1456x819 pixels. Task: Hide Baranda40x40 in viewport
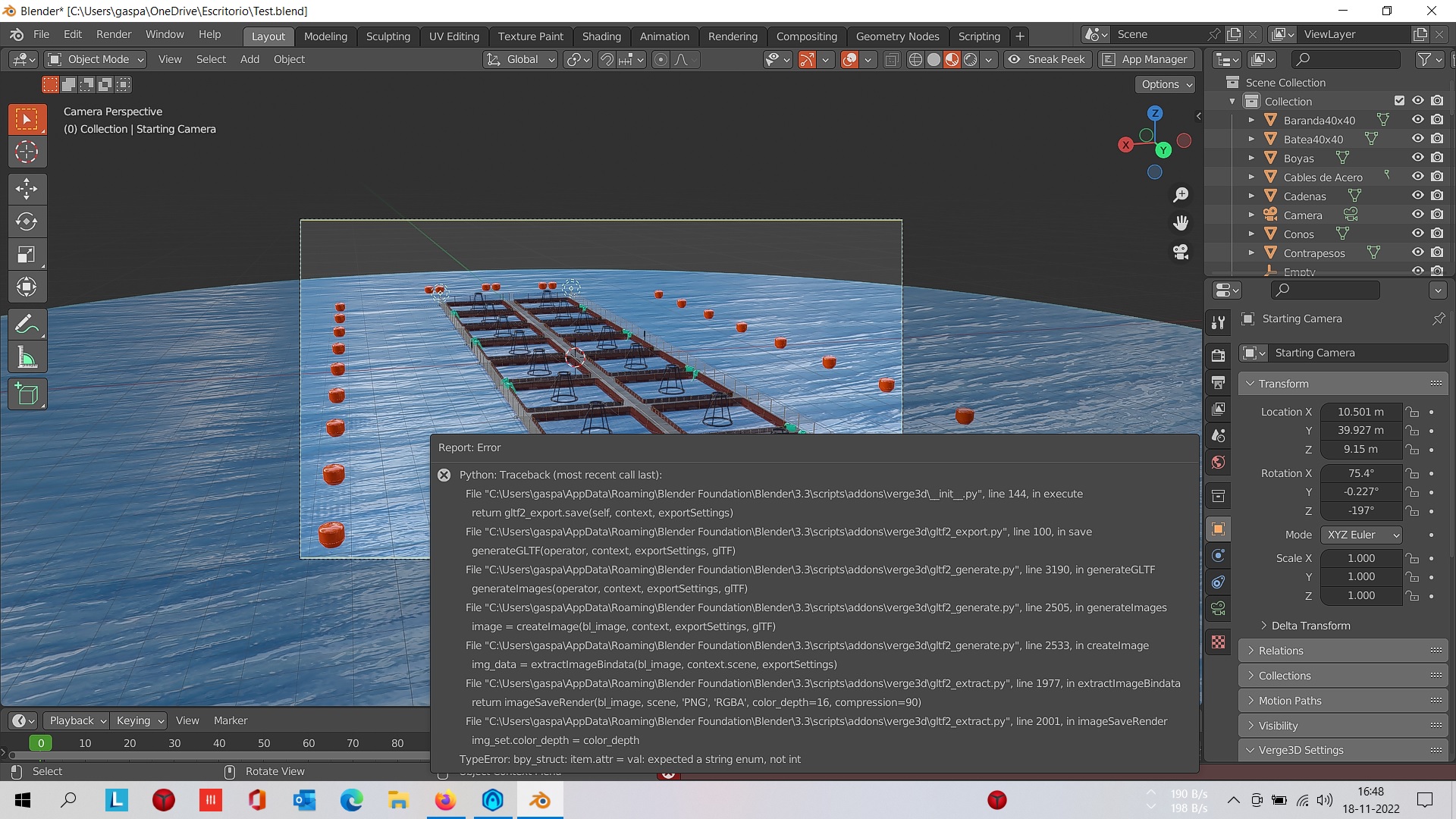[1417, 120]
